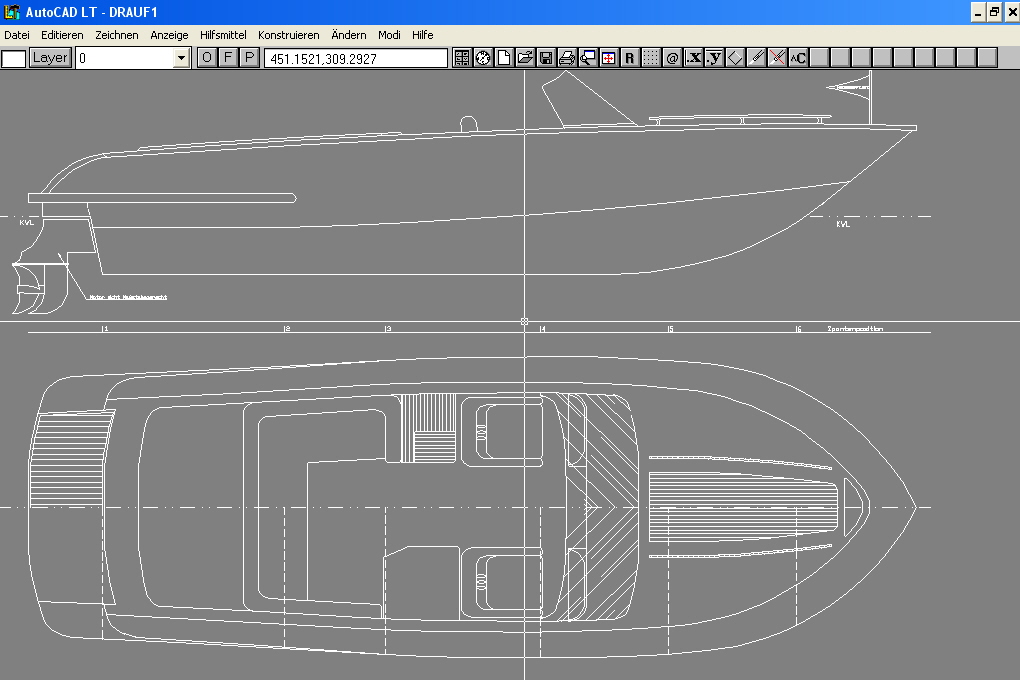
Task: Create a new drawing with blank page icon
Action: pyautogui.click(x=503, y=58)
